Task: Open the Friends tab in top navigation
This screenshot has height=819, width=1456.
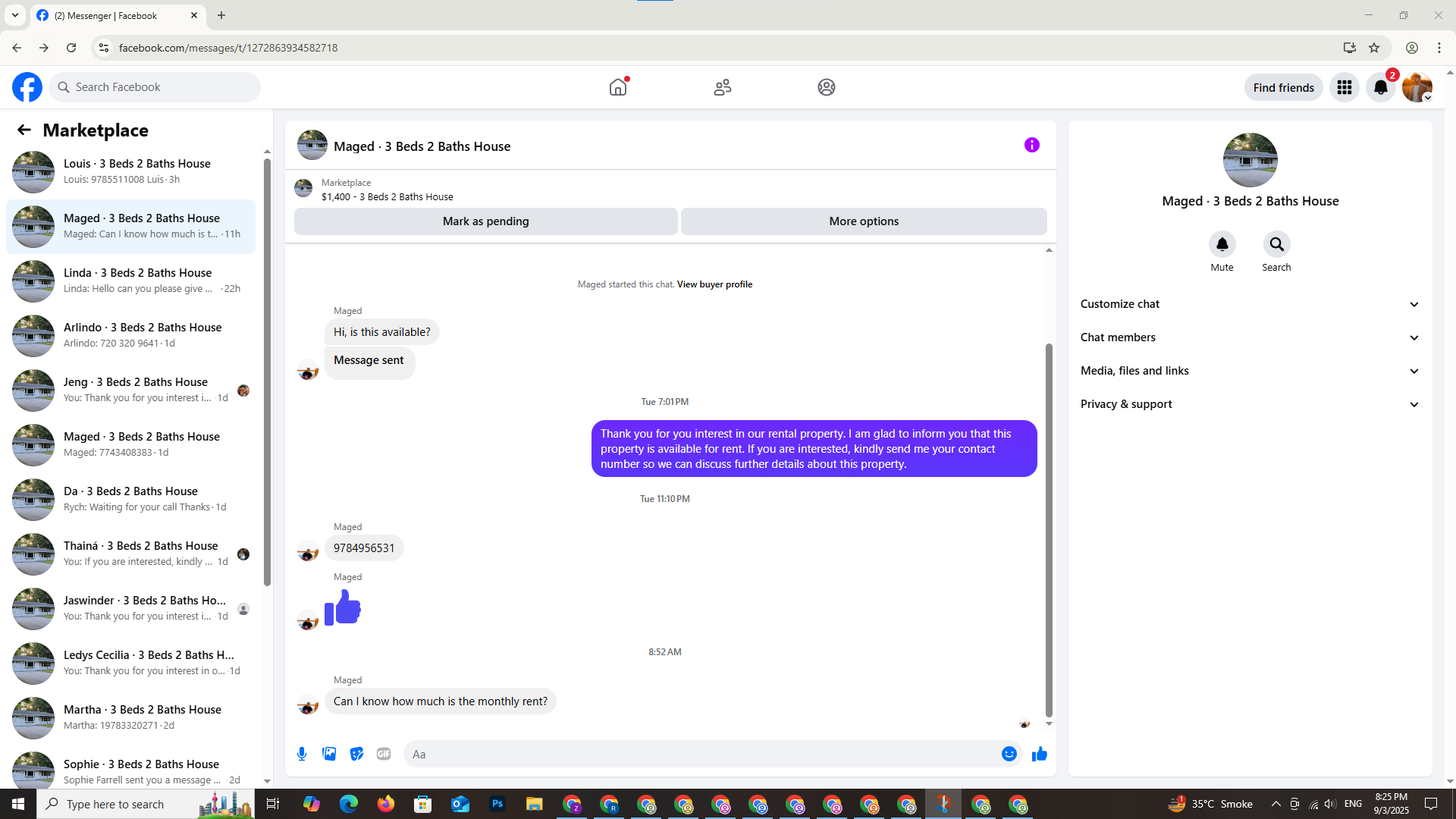Action: pyautogui.click(x=723, y=87)
